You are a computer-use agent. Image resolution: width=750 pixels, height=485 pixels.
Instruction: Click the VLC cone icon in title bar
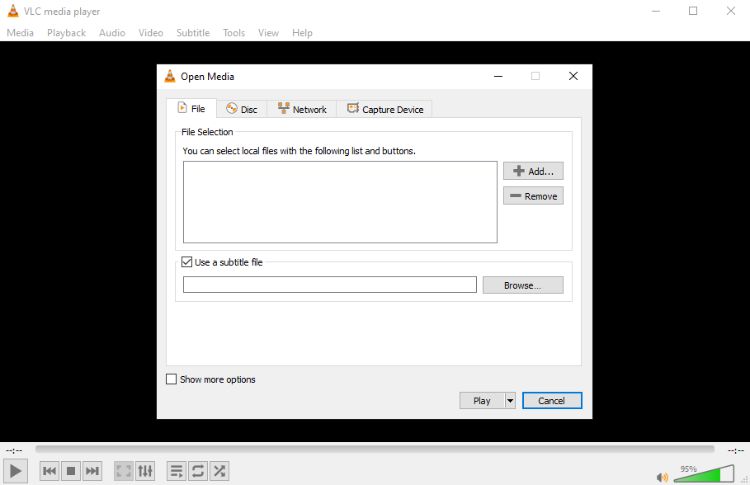13,11
